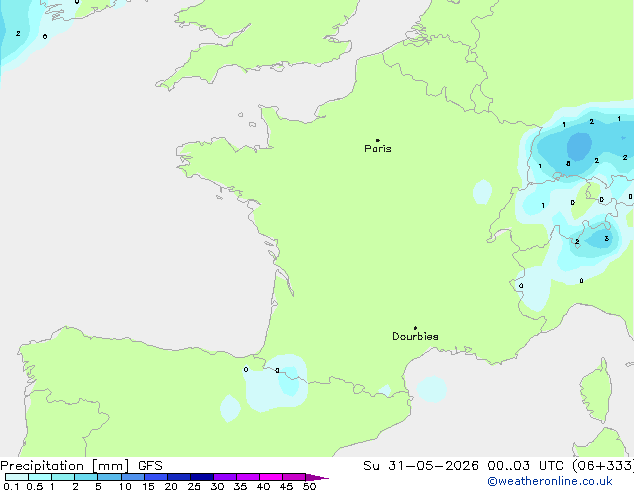Screen dimensions: 634x490
Task: Click the Dourbies location label
Action: [x=415, y=336]
